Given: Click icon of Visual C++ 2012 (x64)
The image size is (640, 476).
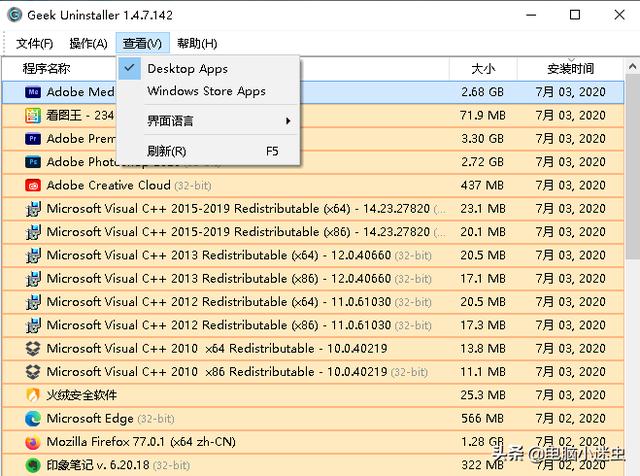Looking at the screenshot, I should click(x=33, y=302).
